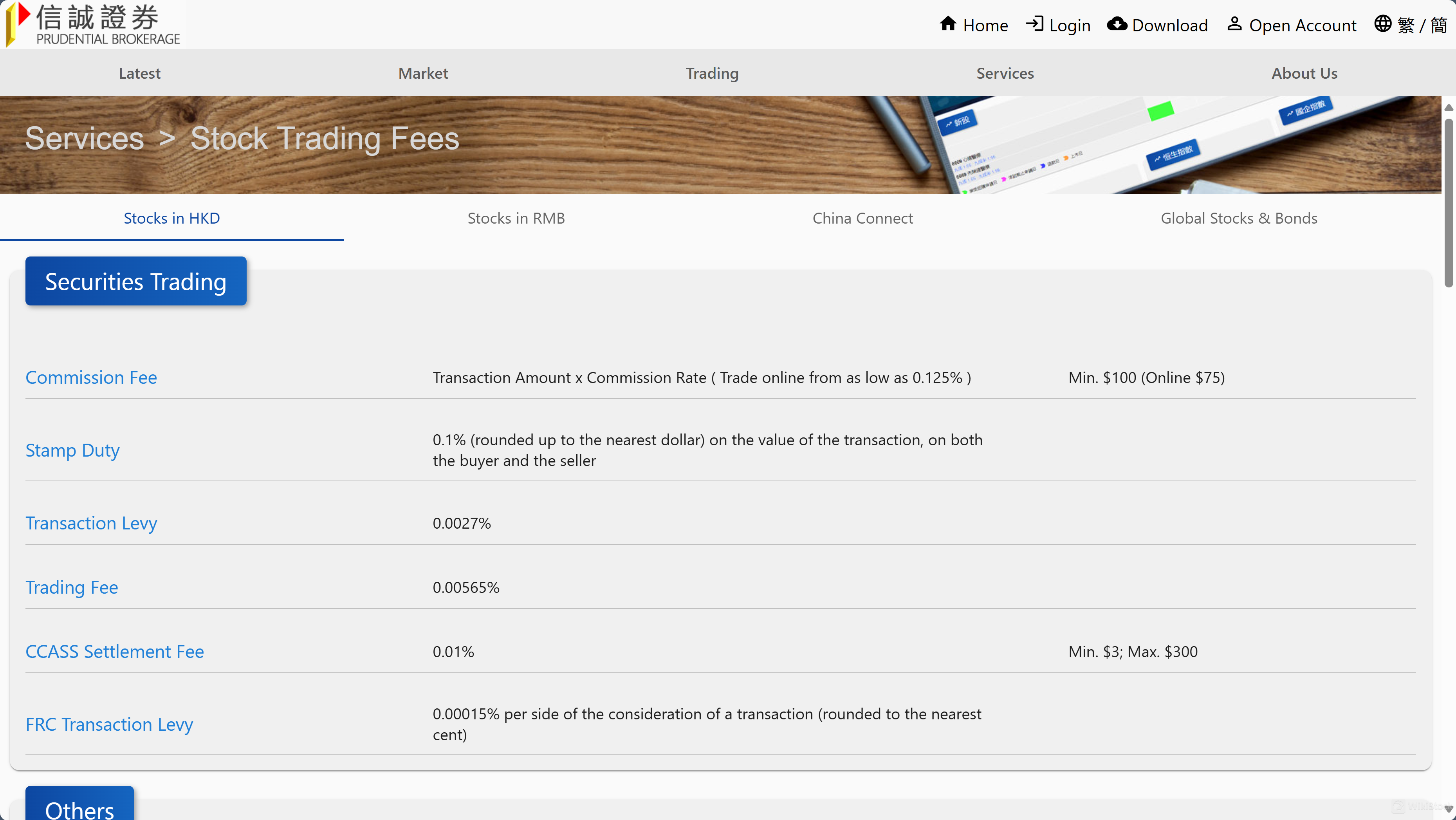The width and height of the screenshot is (1456, 820).
Task: Open the Market menu
Action: coord(423,74)
